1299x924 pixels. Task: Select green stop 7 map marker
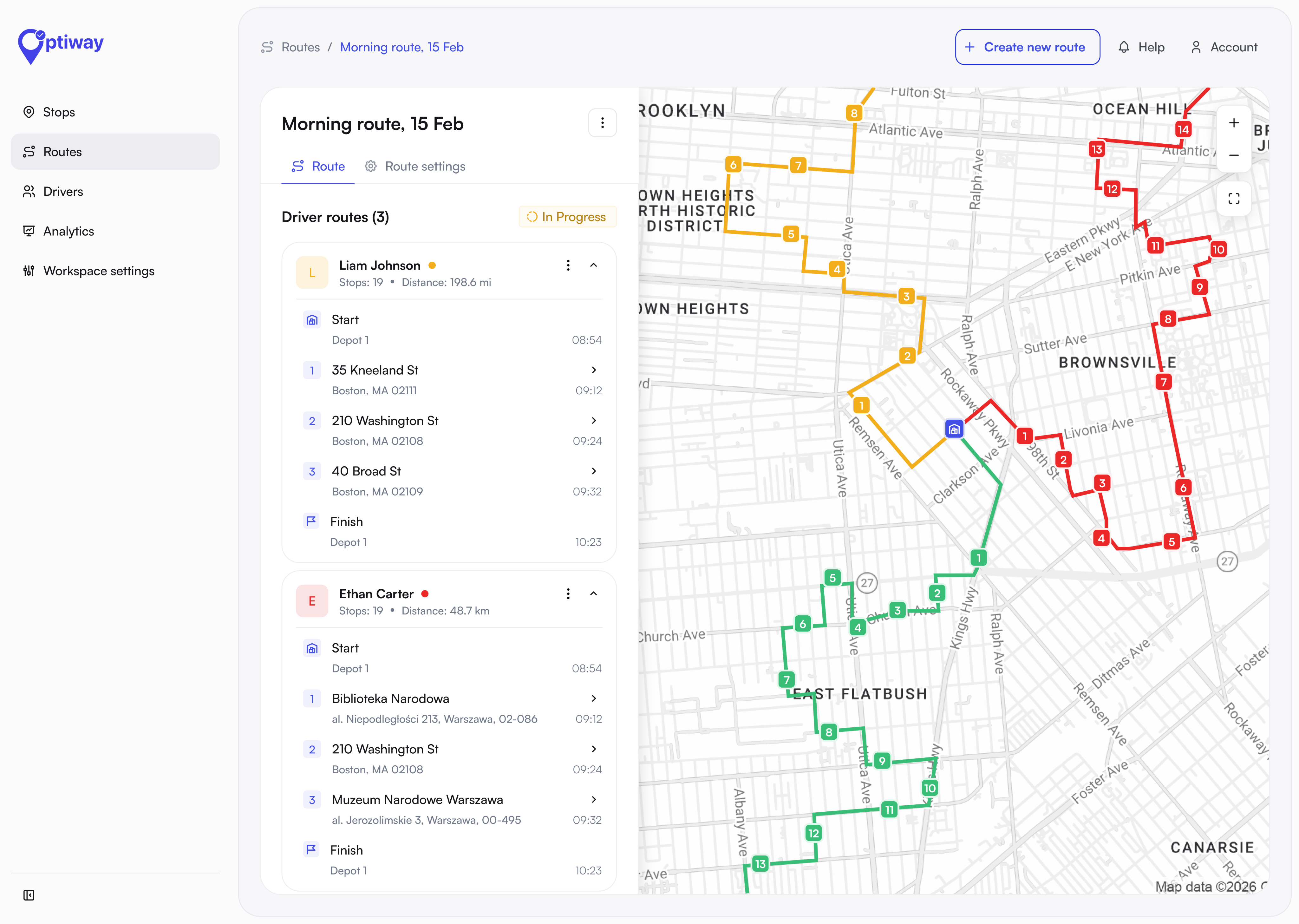787,680
